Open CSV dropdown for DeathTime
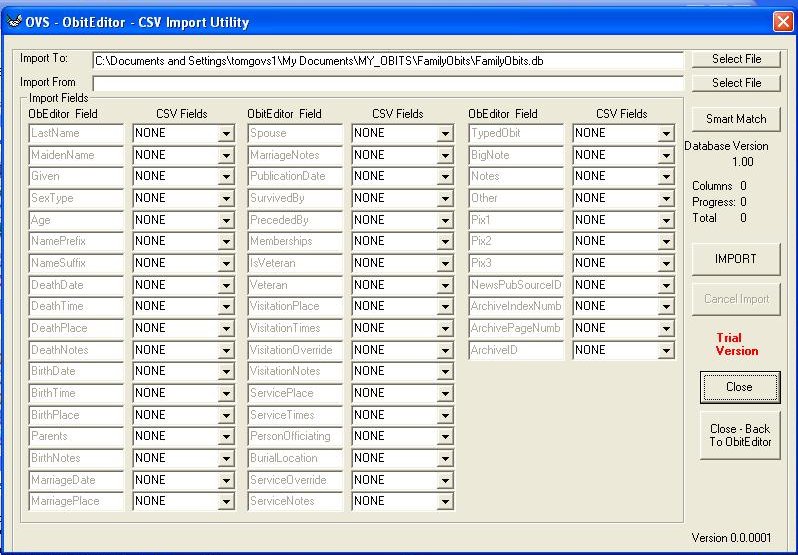Screen dimensions: 798x555 point(226,307)
